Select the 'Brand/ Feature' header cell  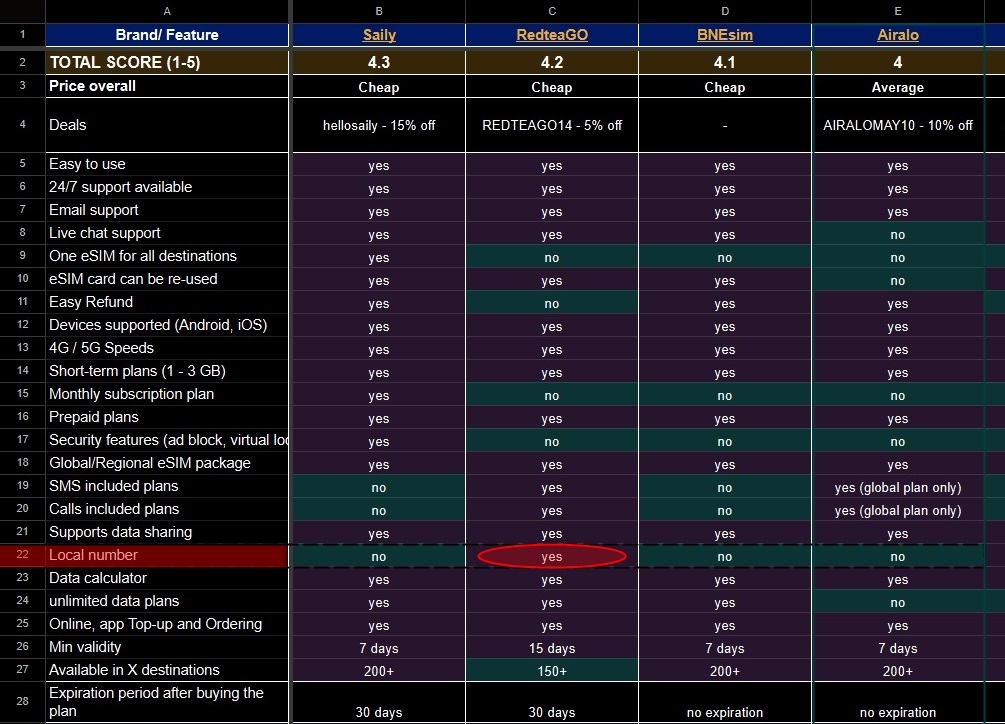point(166,35)
